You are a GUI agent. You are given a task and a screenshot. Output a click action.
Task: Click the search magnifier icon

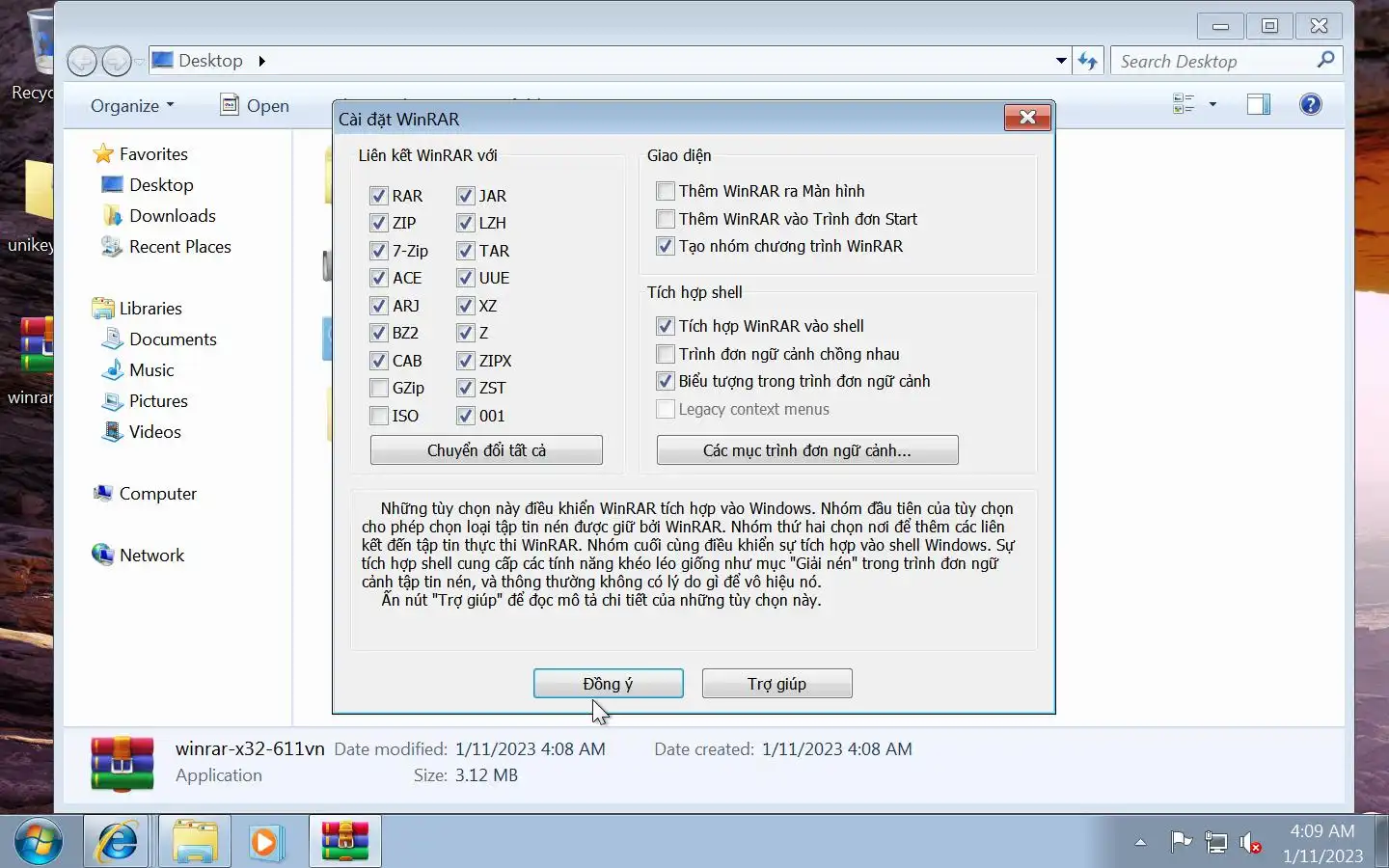click(1326, 60)
